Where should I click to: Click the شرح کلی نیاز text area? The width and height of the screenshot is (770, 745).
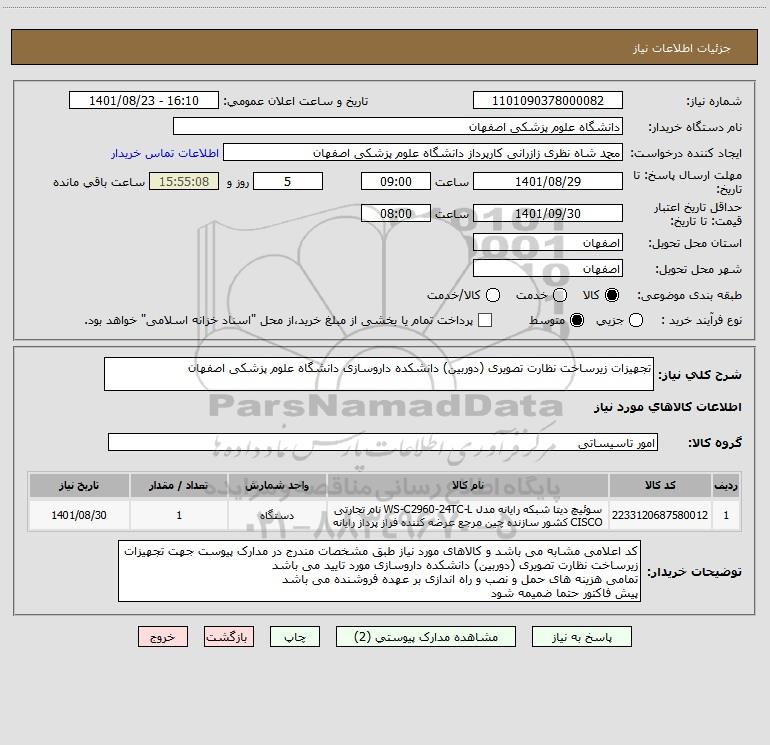[379, 374]
